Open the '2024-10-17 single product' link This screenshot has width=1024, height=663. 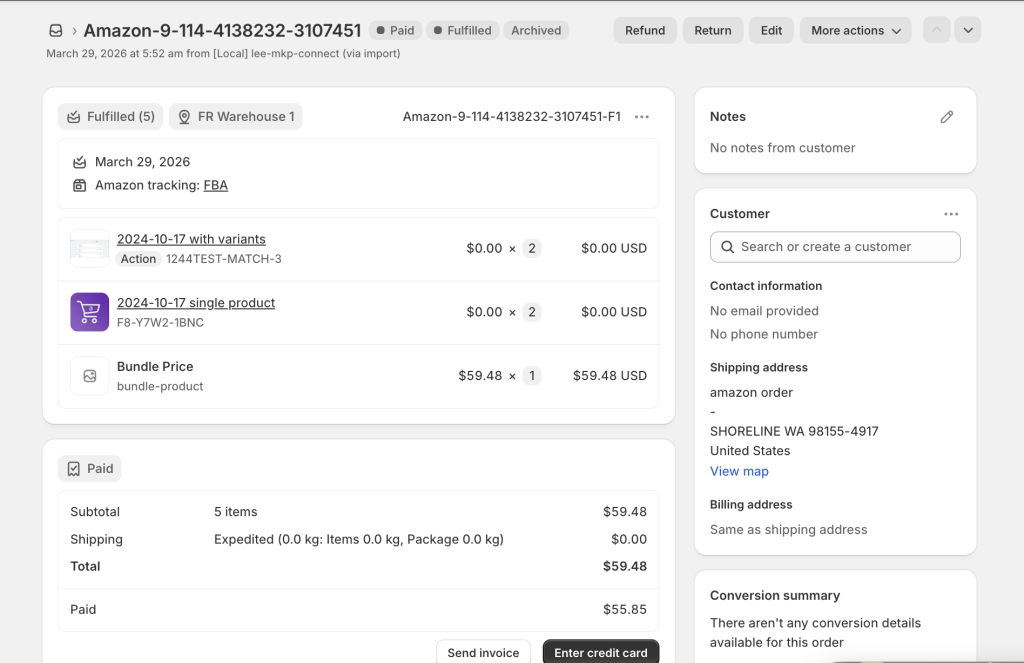point(196,303)
